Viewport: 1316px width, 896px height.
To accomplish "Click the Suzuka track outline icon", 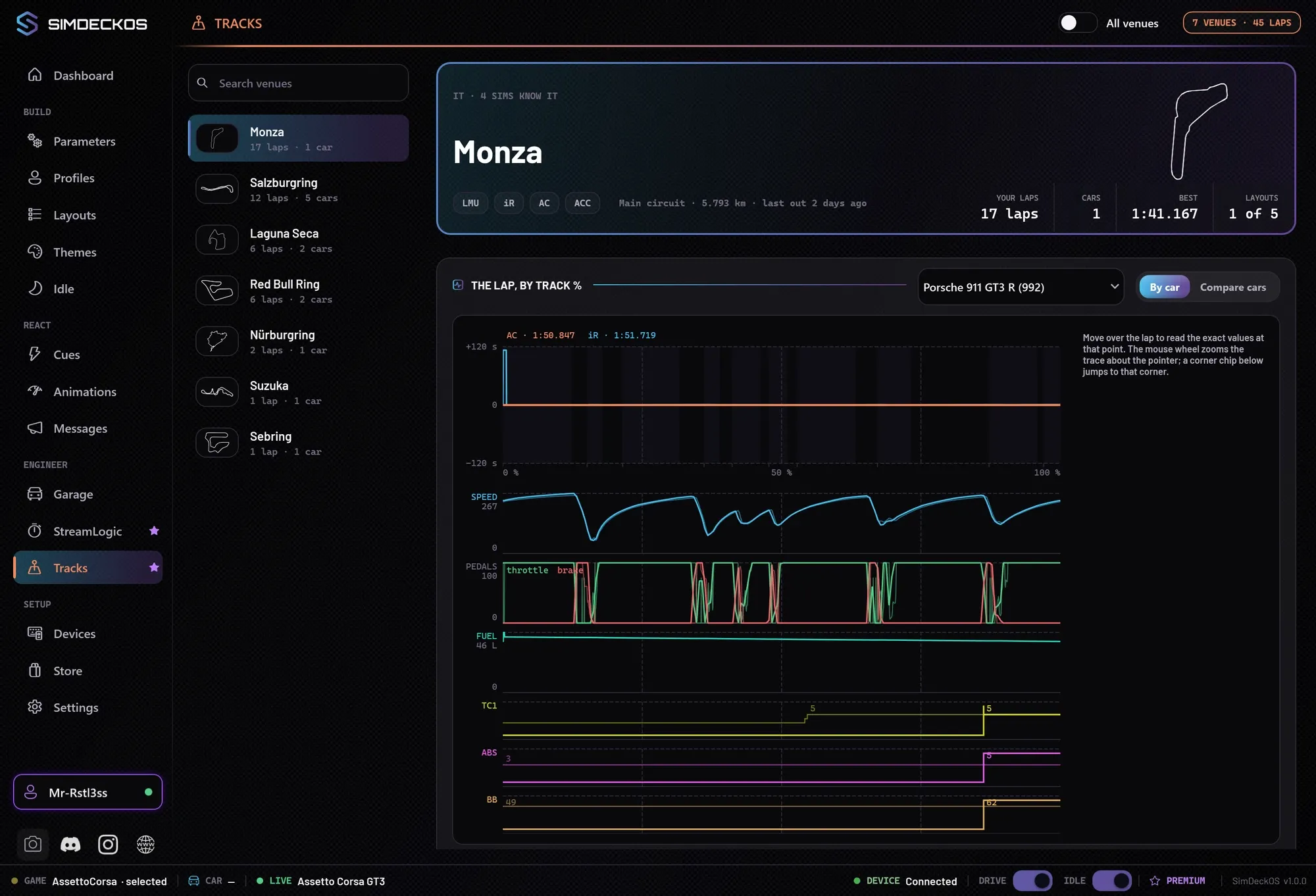I will (217, 391).
